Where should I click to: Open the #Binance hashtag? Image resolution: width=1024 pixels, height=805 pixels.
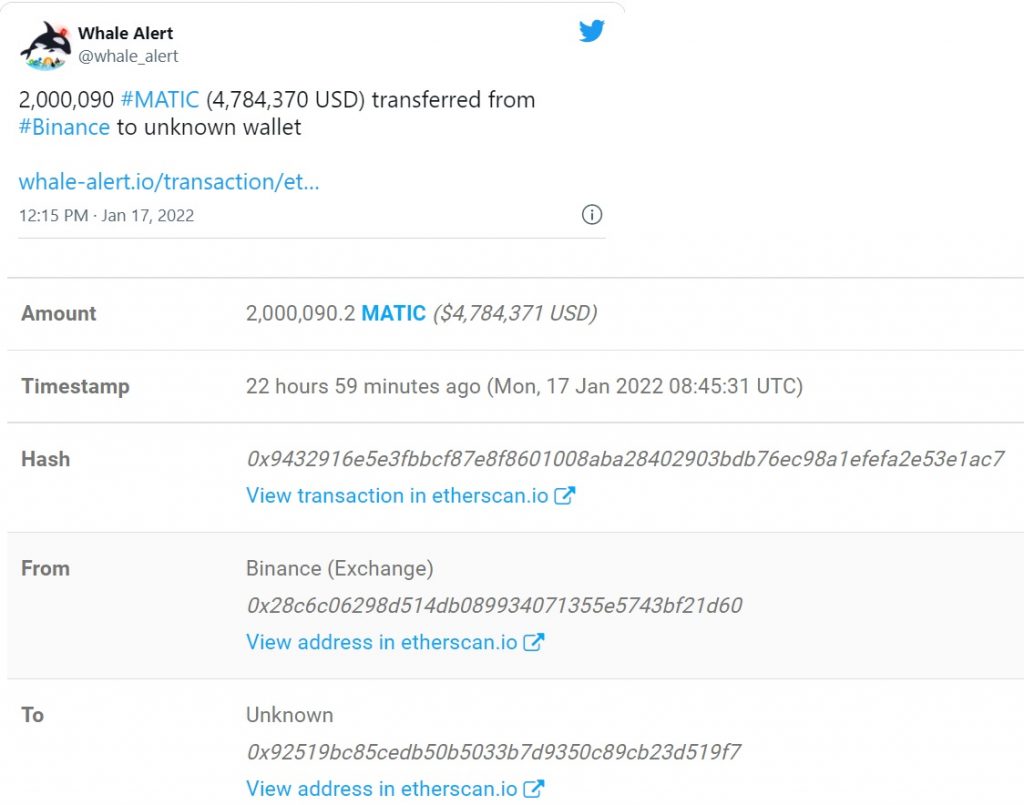click(64, 127)
